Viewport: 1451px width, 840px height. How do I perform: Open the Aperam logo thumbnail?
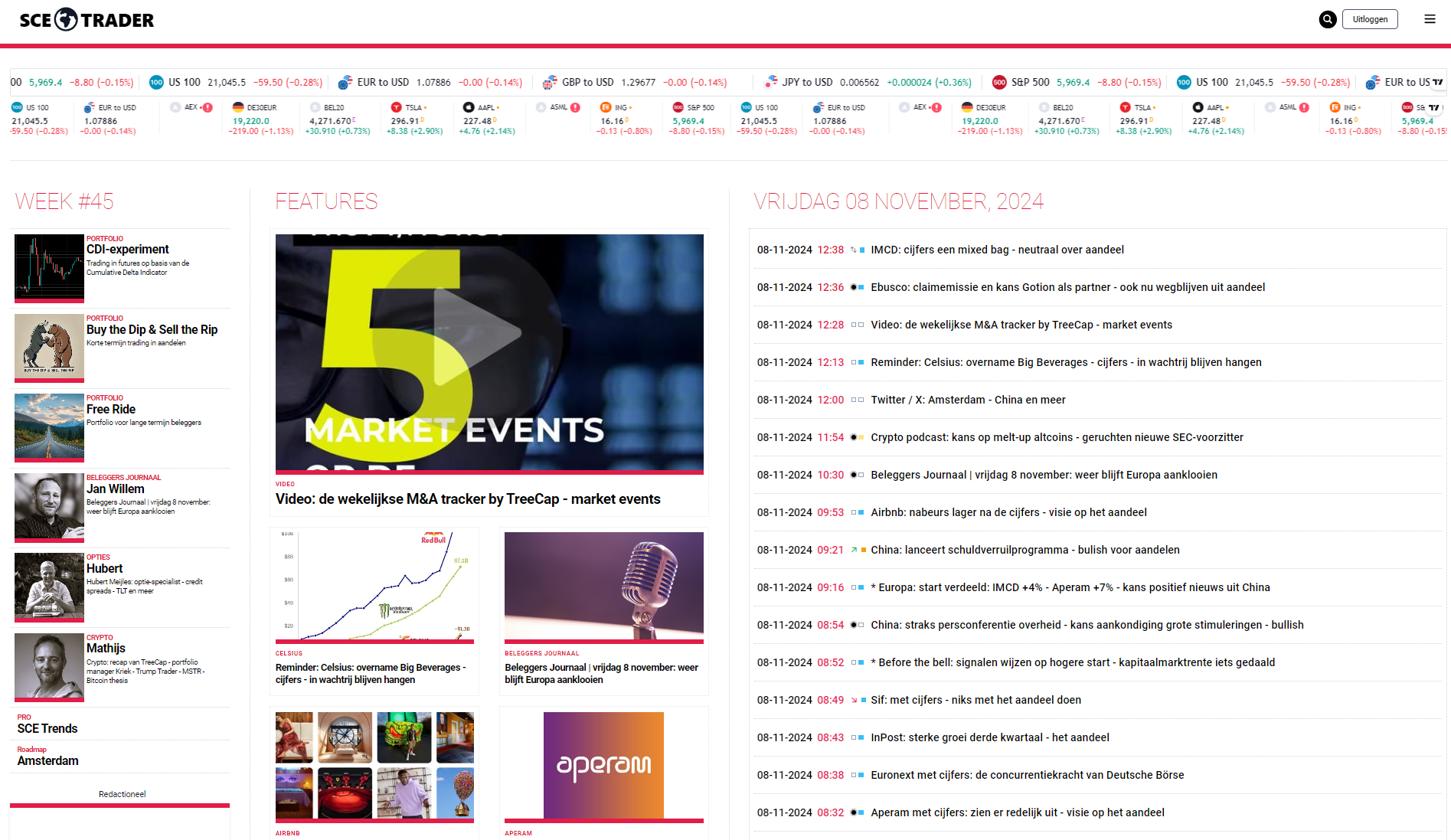[x=604, y=766]
